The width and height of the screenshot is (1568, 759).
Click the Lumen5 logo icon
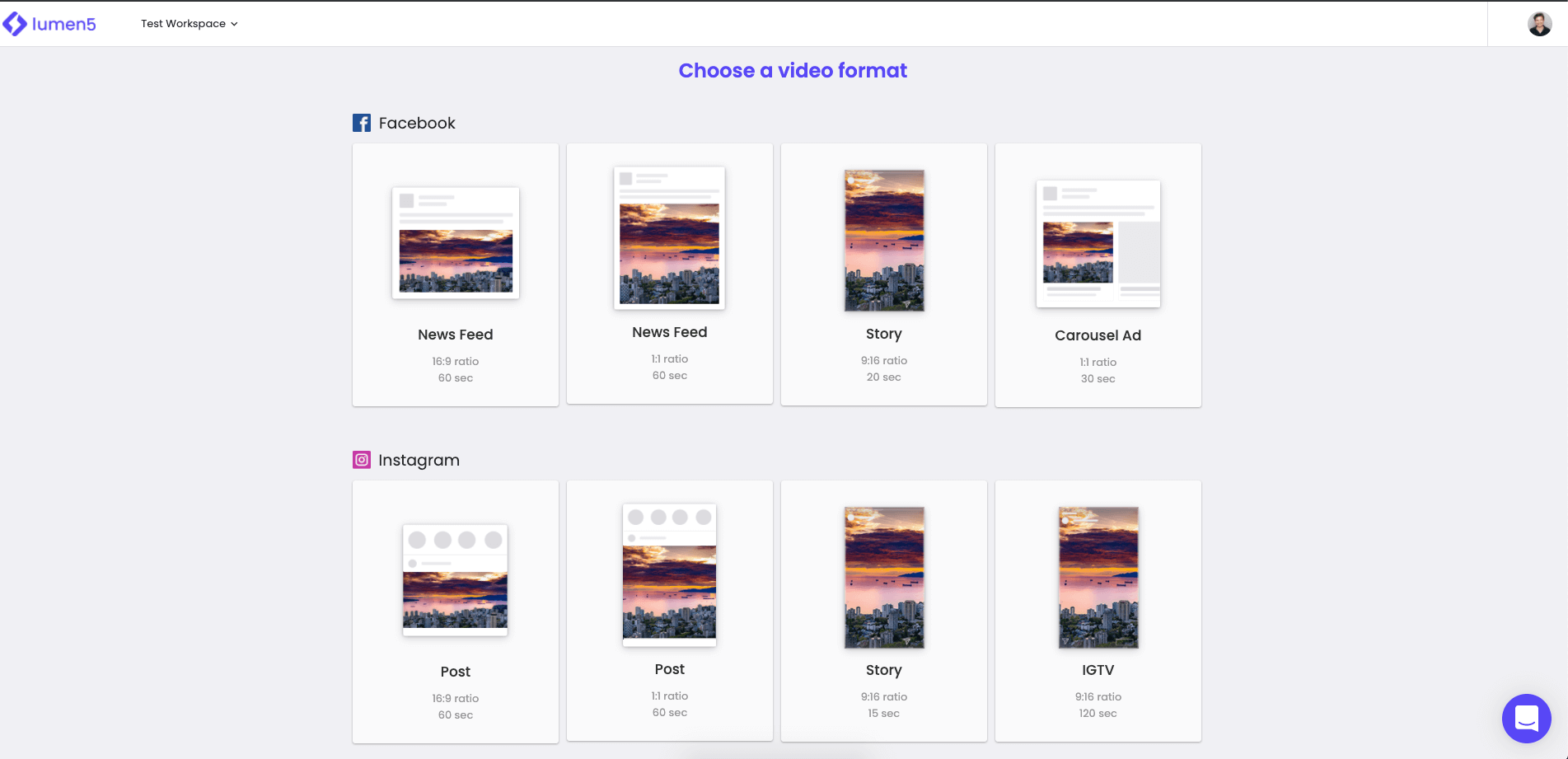click(x=15, y=24)
